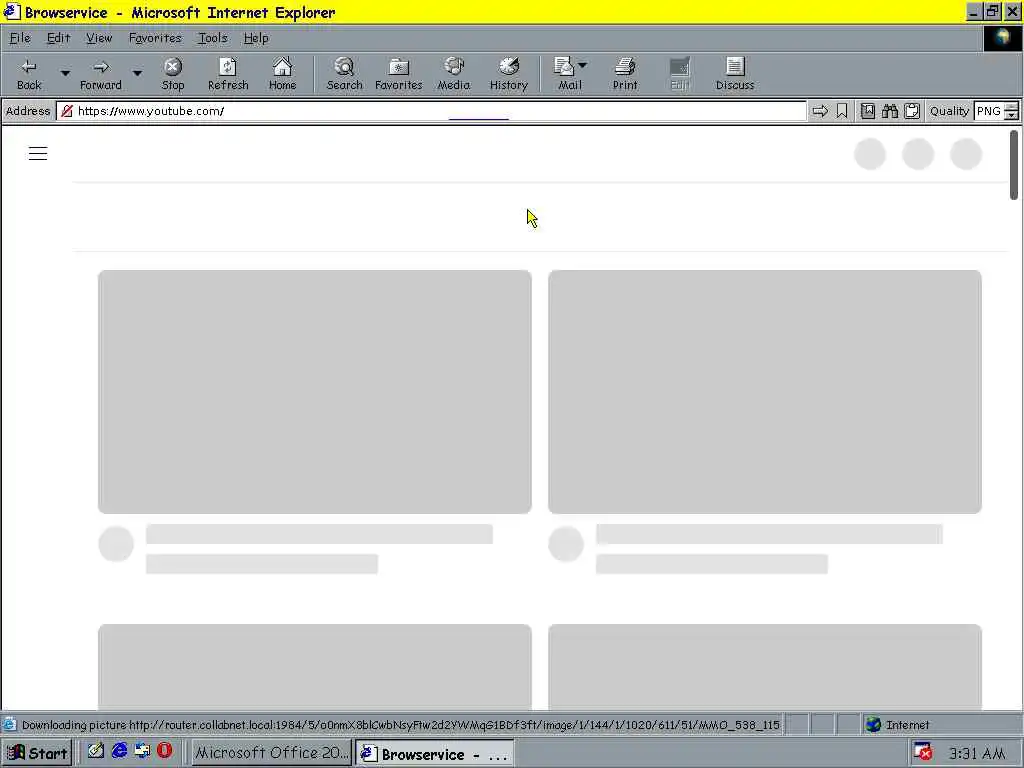1024x768 pixels.
Task: Expand the Mail dropdown arrow
Action: pyautogui.click(x=583, y=65)
